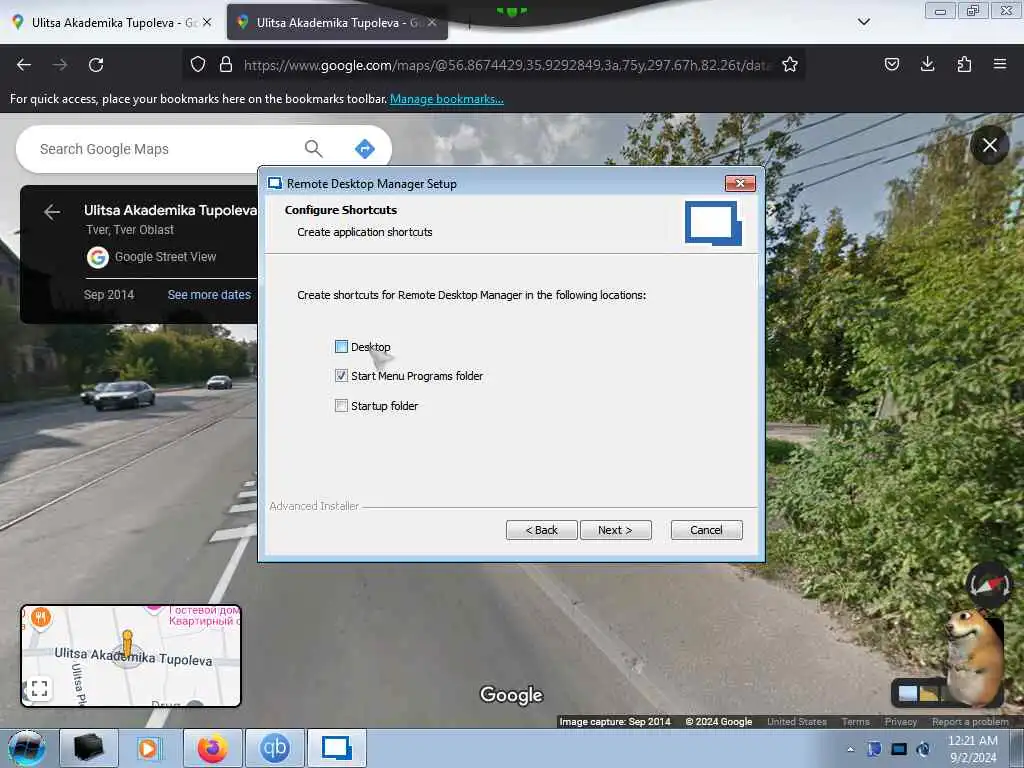Click Remote Desktop Manager setup taskbar button

[336, 748]
